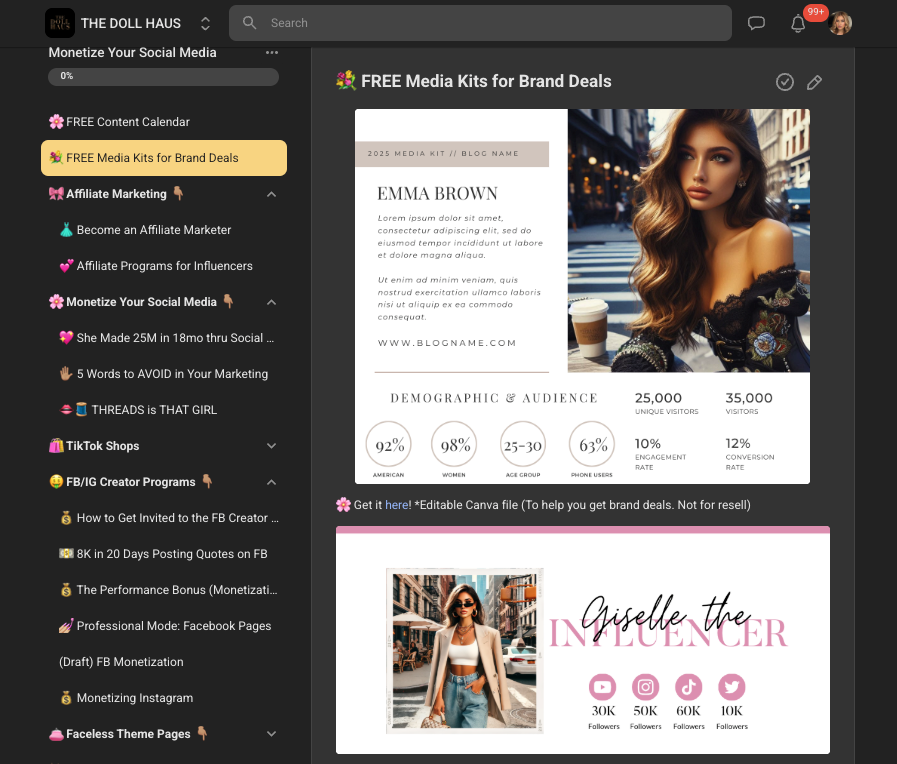
Task: Open the notifications bell
Action: [798, 24]
